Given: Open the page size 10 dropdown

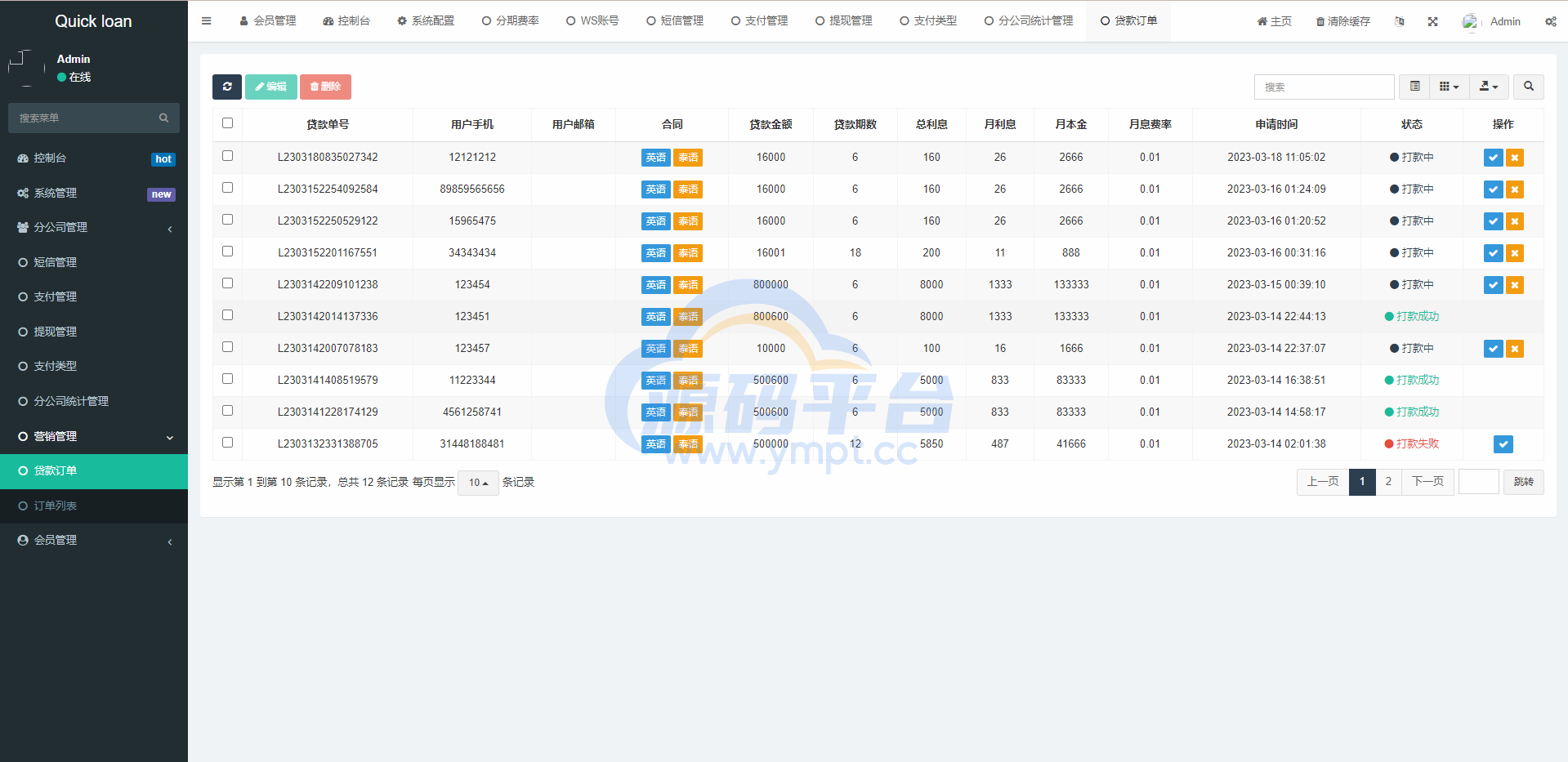Looking at the screenshot, I should 479,483.
